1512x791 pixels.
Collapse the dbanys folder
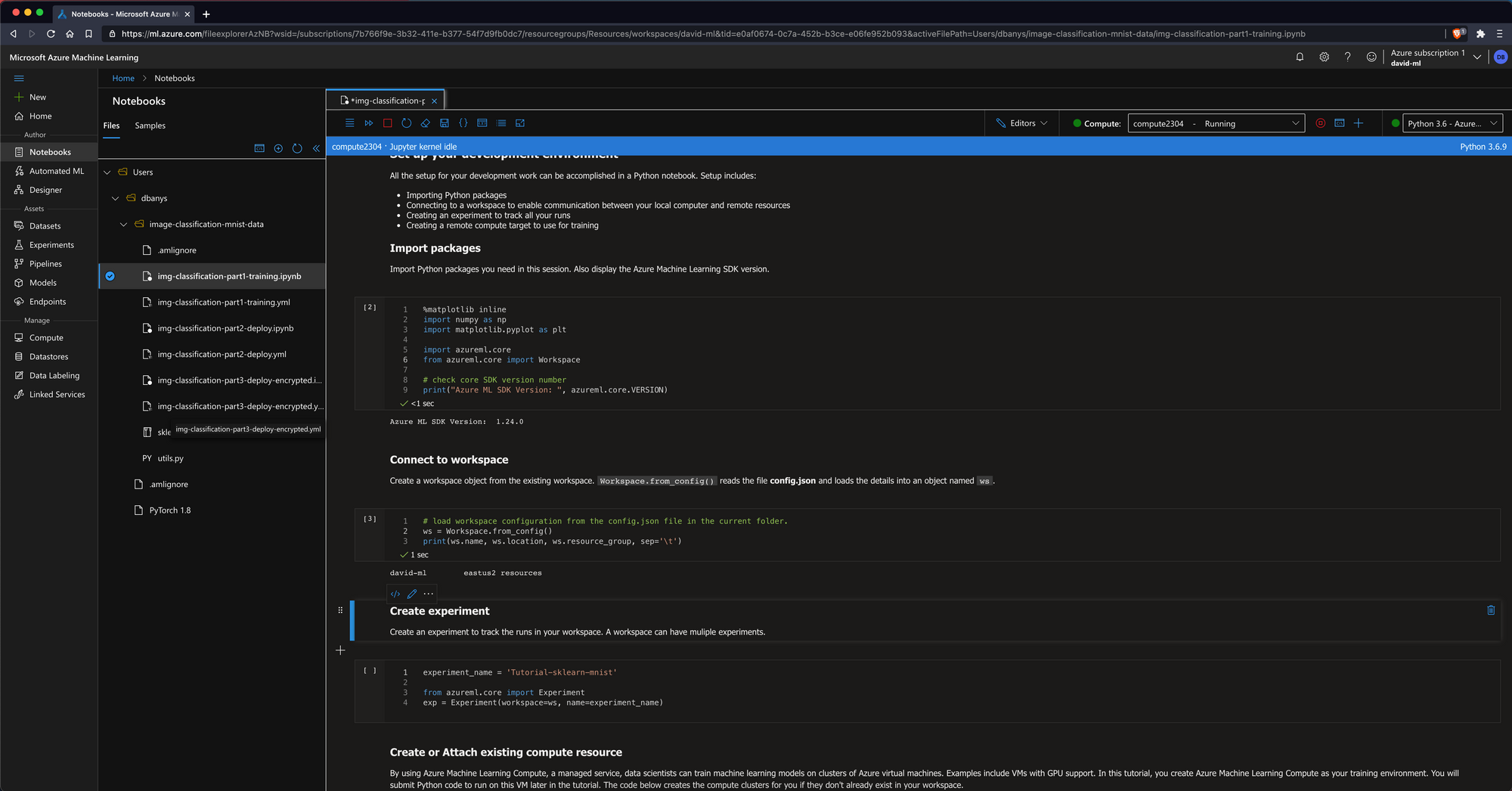pos(116,198)
